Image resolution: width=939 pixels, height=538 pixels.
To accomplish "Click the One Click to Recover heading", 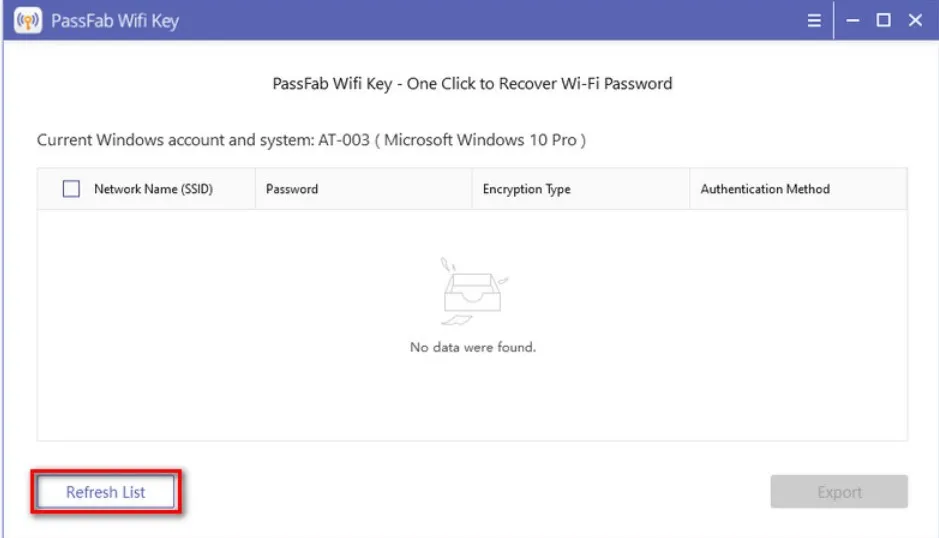I will tap(472, 84).
